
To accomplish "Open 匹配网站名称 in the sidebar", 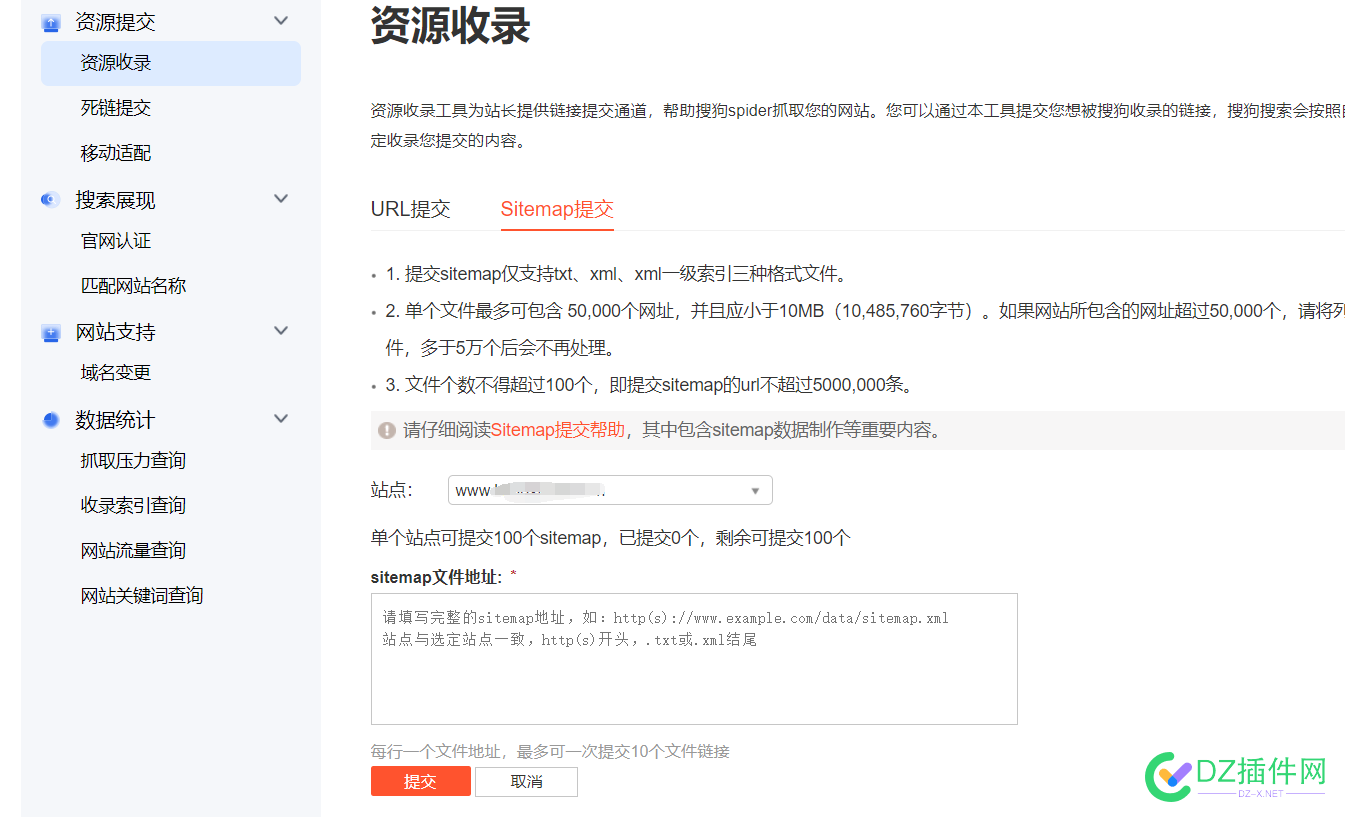I will click(134, 286).
